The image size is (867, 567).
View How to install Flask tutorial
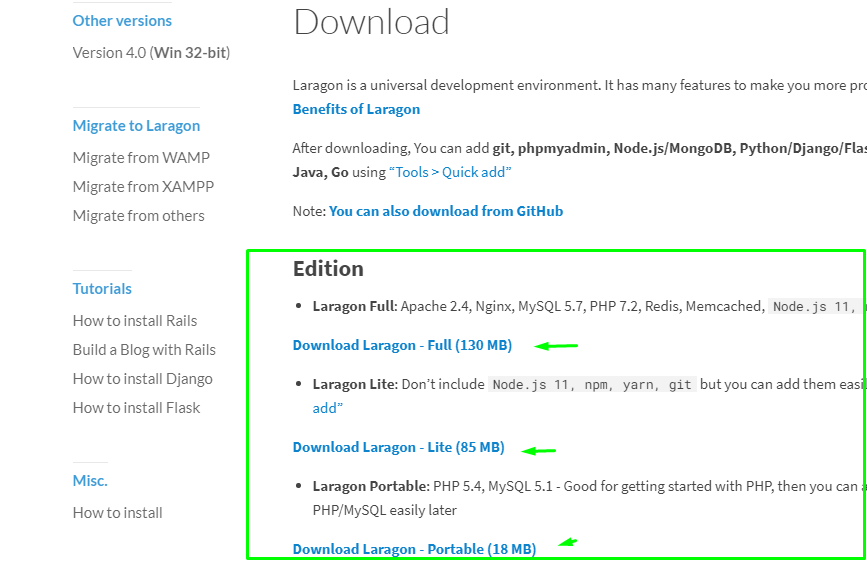(136, 407)
